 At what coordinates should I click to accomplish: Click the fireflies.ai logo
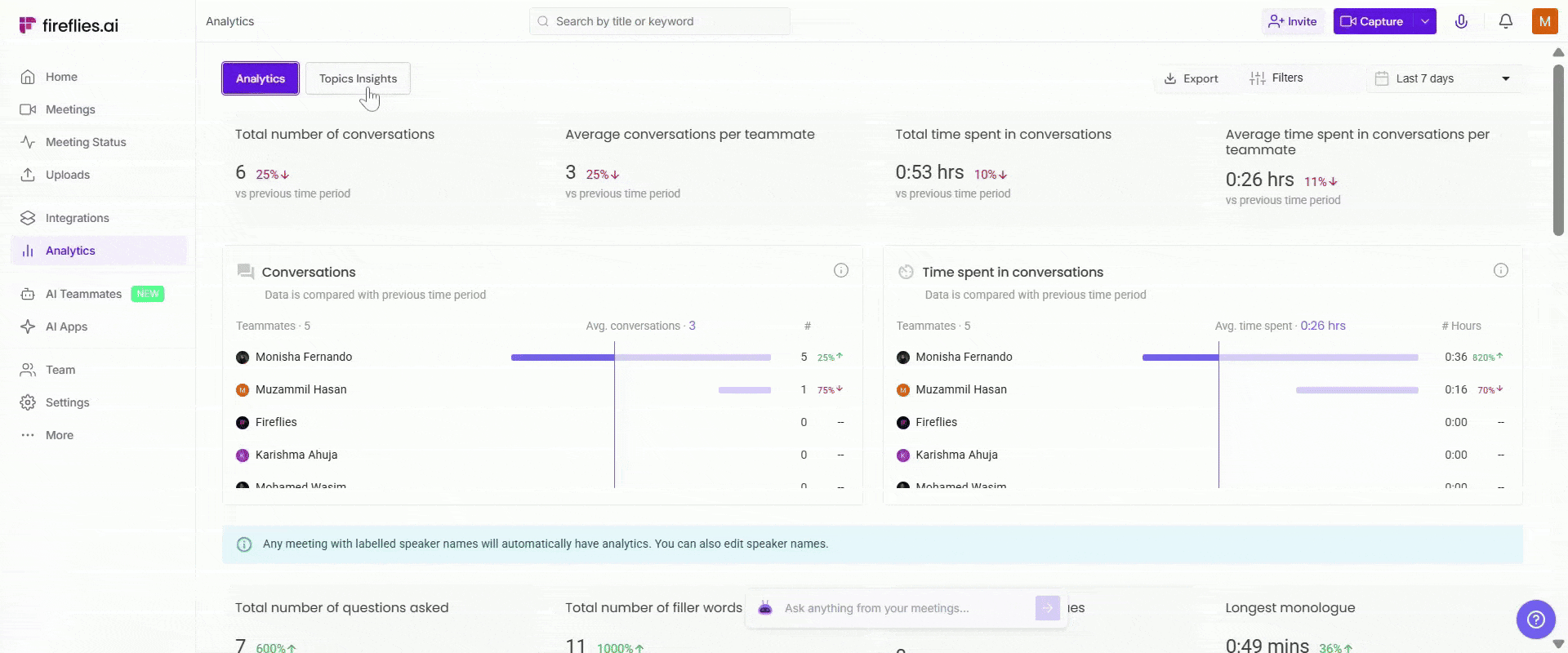pyautogui.click(x=69, y=25)
